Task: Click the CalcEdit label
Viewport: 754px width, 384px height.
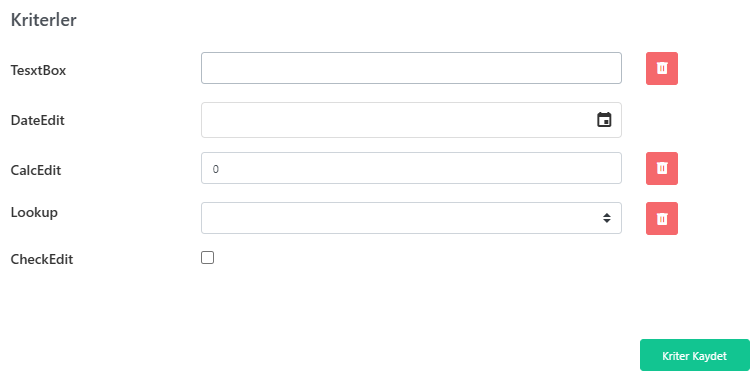Action: coord(36,170)
